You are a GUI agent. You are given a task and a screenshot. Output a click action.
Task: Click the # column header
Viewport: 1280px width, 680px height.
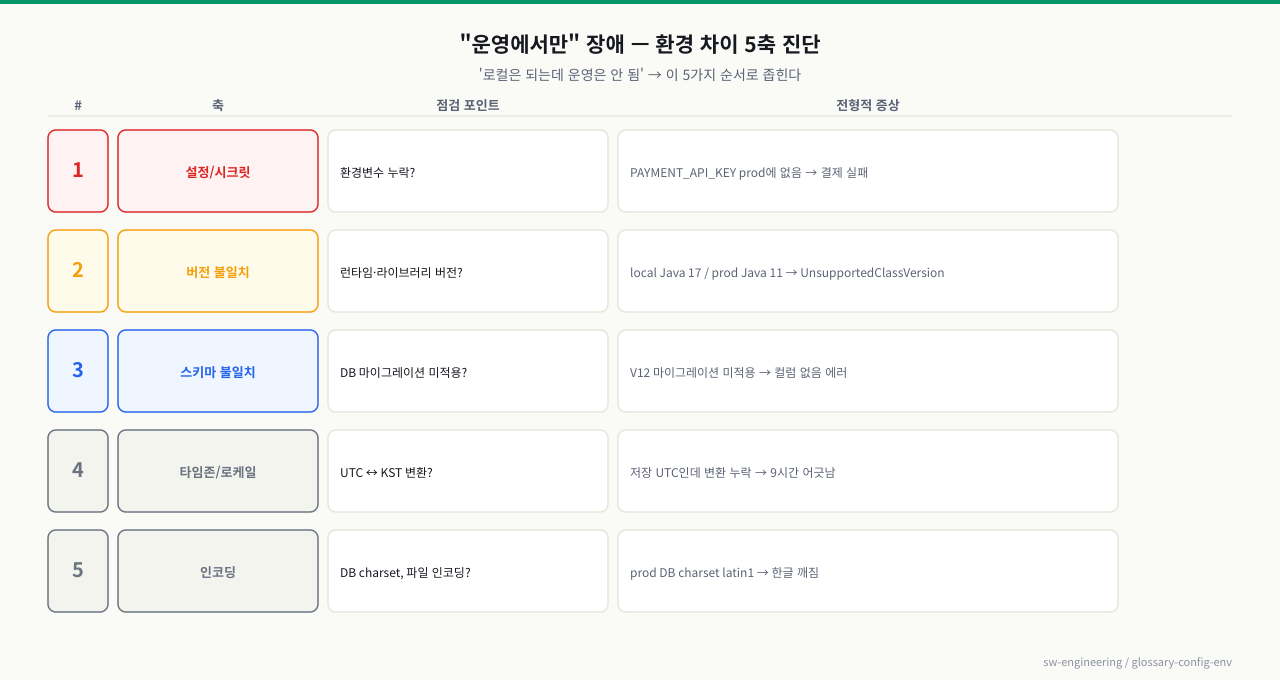(x=78, y=105)
